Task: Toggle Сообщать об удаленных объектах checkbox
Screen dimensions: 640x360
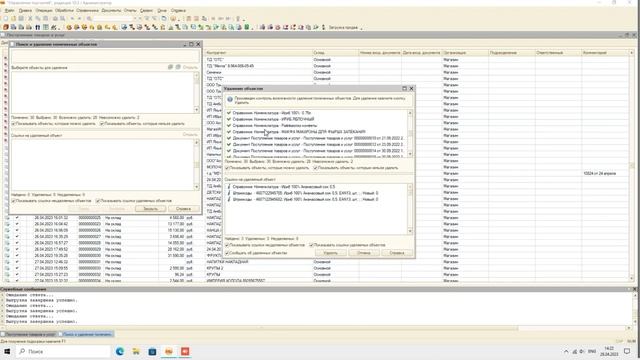Action: point(227,253)
